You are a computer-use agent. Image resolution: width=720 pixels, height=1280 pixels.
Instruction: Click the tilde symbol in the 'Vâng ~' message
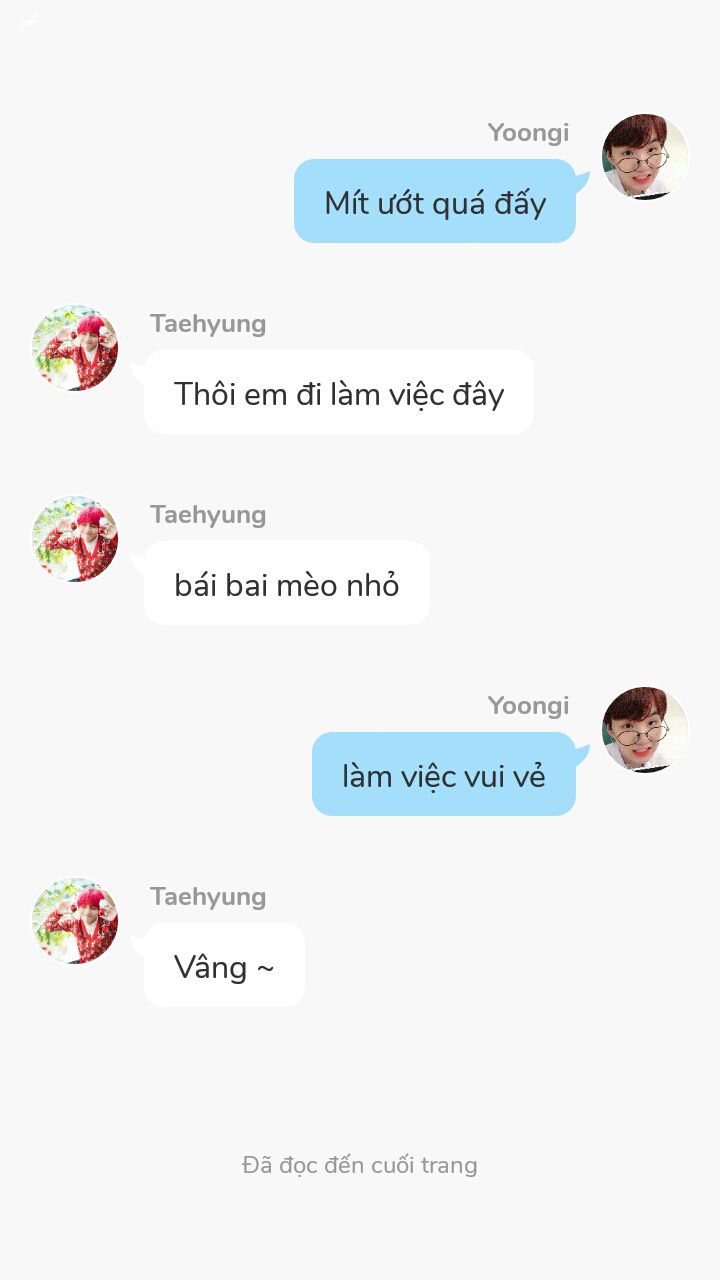pyautogui.click(x=265, y=968)
